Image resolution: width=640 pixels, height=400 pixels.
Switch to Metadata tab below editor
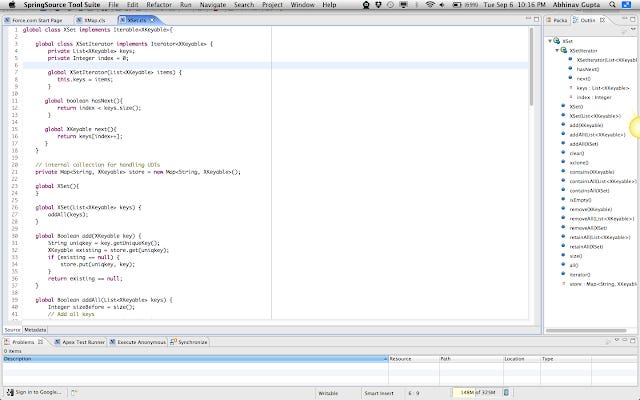[x=35, y=330]
